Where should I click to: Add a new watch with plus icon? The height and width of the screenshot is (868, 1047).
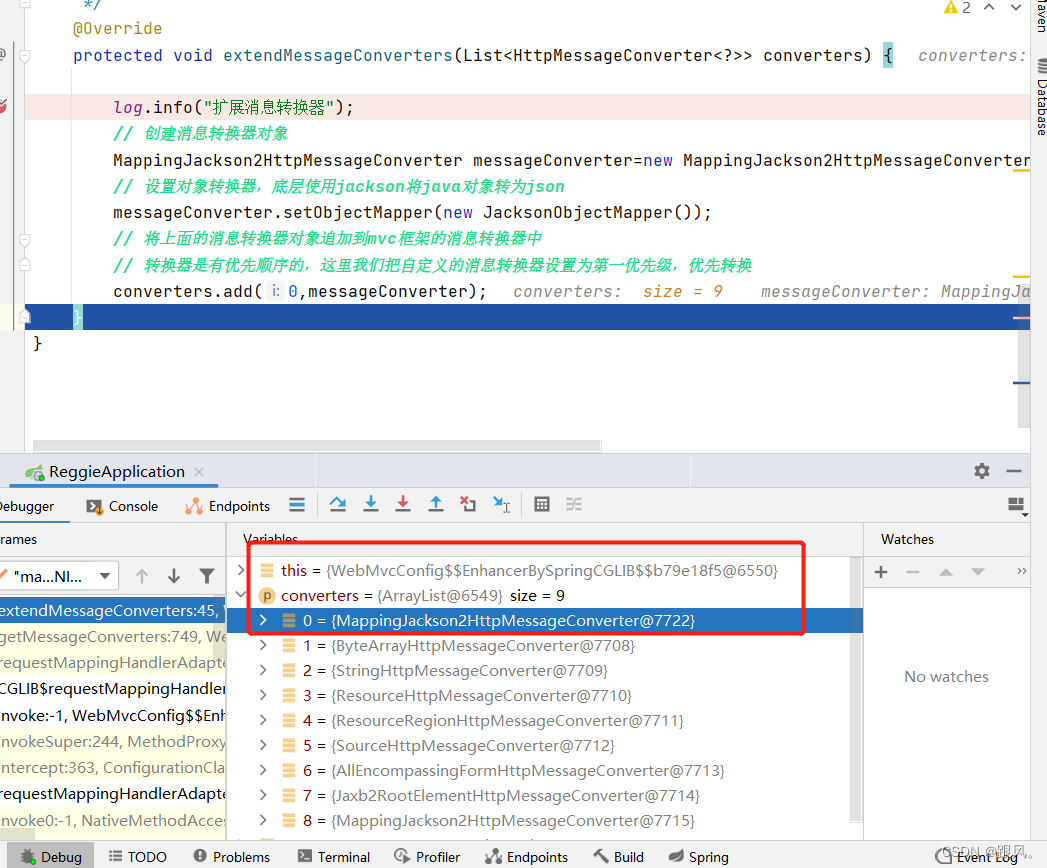coord(881,572)
